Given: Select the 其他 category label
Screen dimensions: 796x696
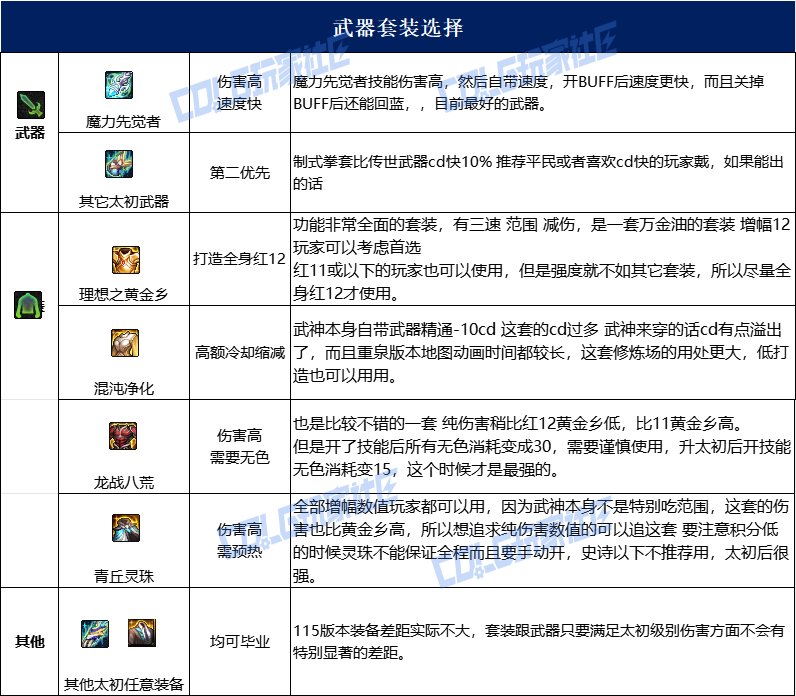Looking at the screenshot, I should 30,642.
